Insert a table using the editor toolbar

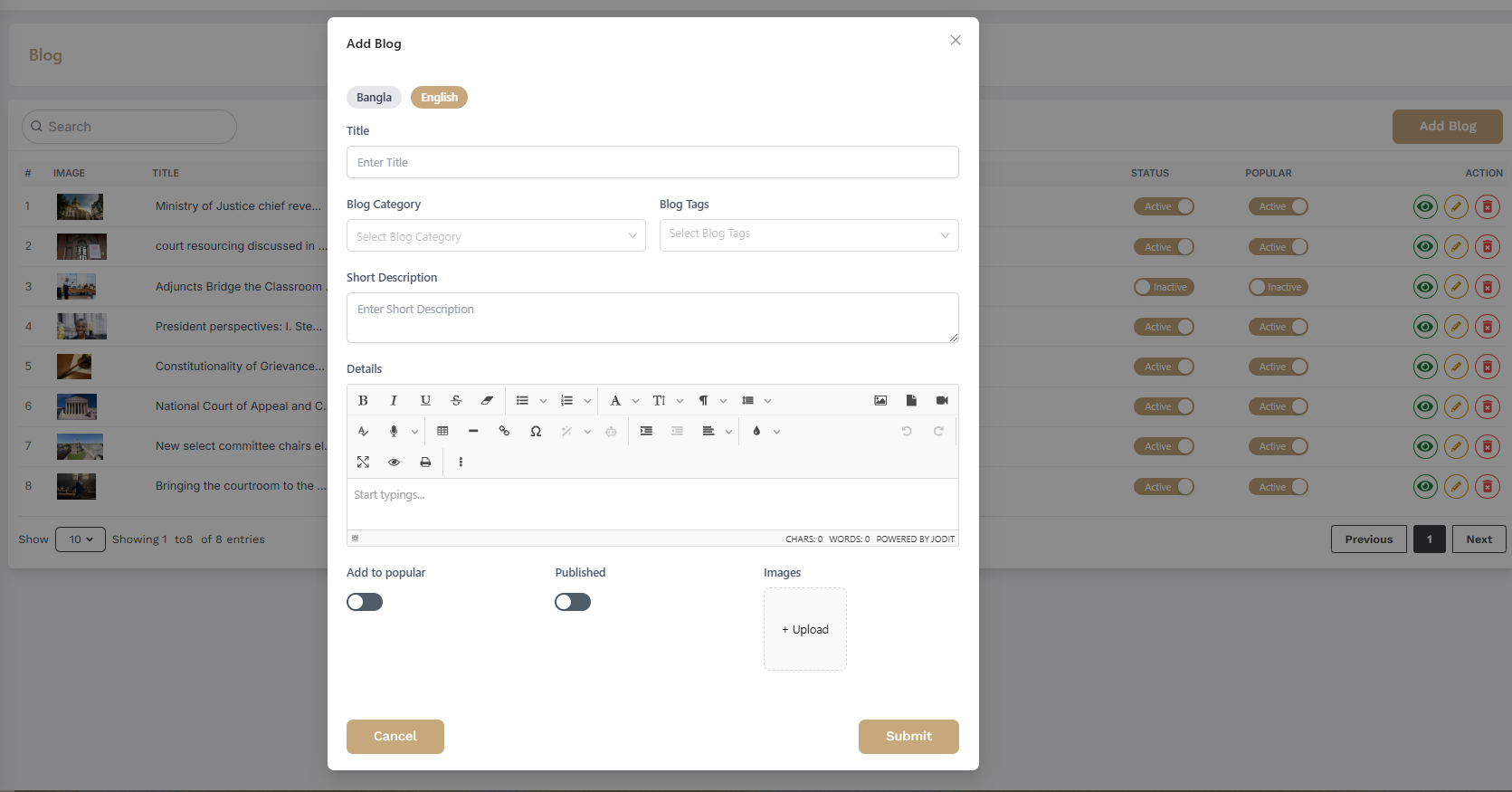(442, 431)
